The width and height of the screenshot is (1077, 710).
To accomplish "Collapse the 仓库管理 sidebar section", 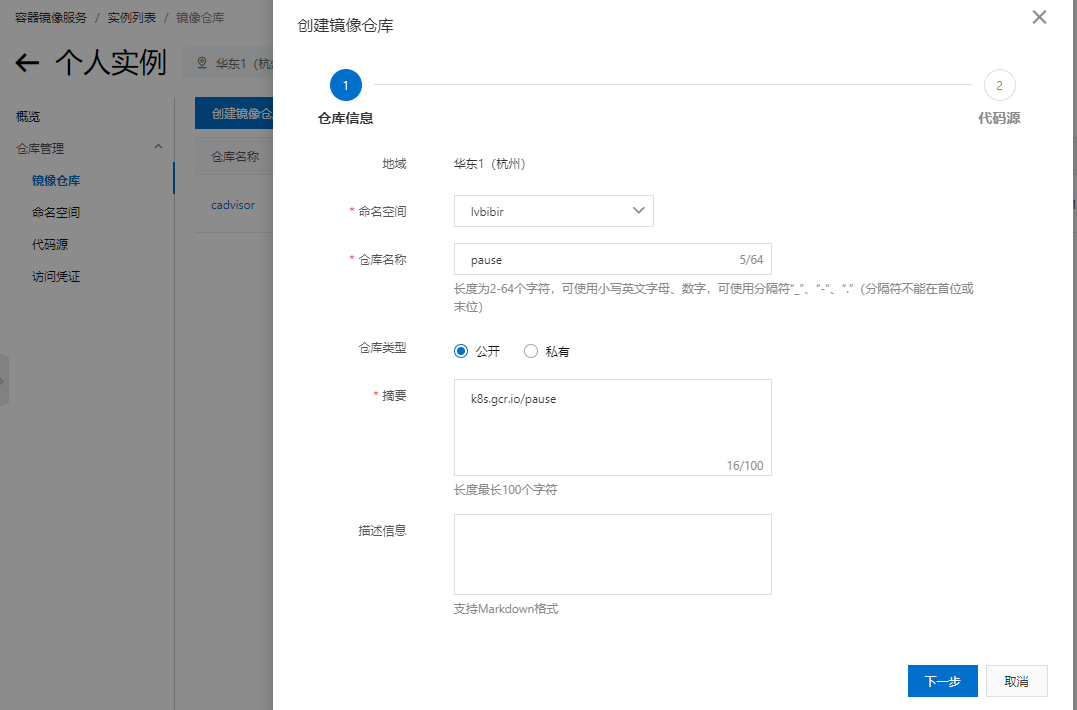I will [x=157, y=148].
